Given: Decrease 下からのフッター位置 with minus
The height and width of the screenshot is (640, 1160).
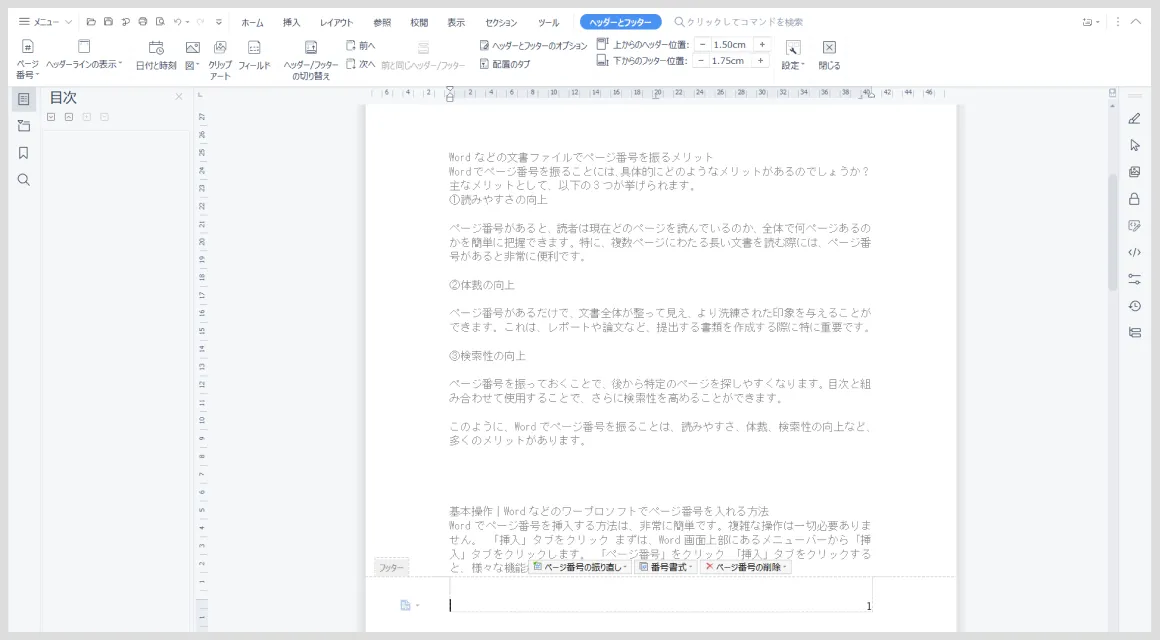Looking at the screenshot, I should click(701, 61).
